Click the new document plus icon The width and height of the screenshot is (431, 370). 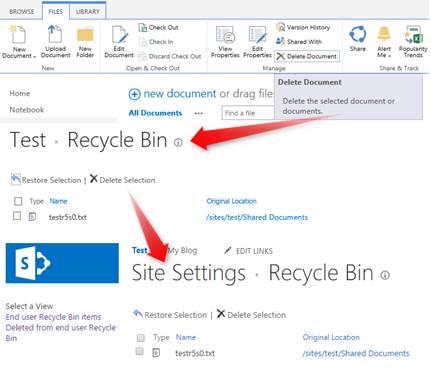pos(135,94)
